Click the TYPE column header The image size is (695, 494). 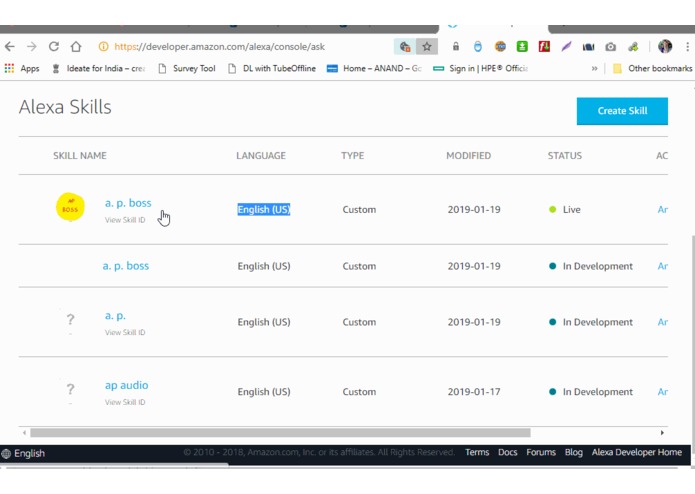(x=352, y=156)
